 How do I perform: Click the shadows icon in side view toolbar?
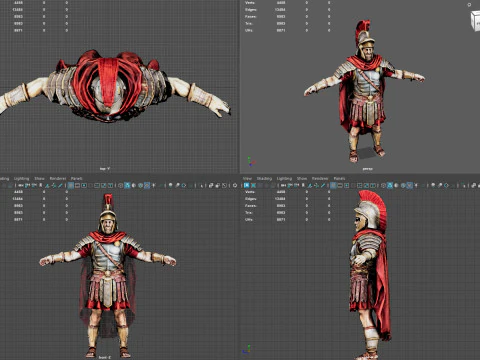pyautogui.click(x=423, y=185)
